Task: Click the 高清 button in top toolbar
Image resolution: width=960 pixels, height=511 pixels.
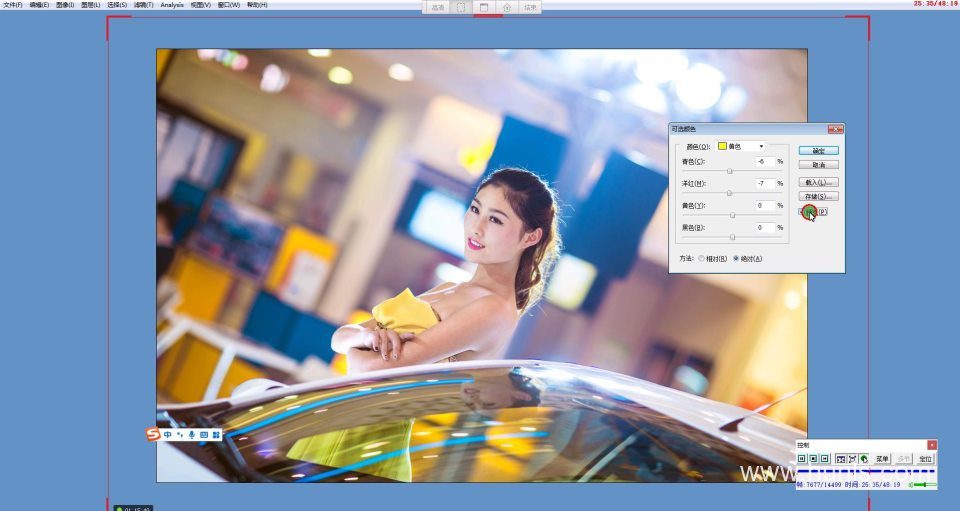Action: [437, 7]
